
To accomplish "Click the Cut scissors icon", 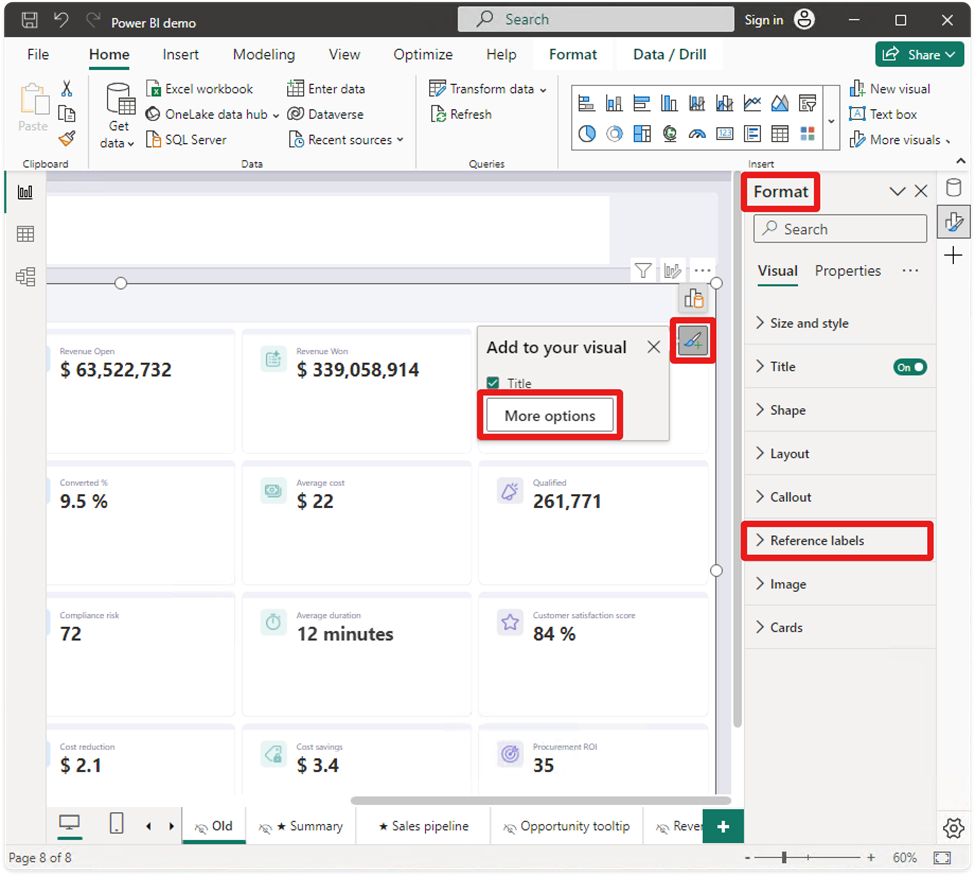I will coord(67,88).
